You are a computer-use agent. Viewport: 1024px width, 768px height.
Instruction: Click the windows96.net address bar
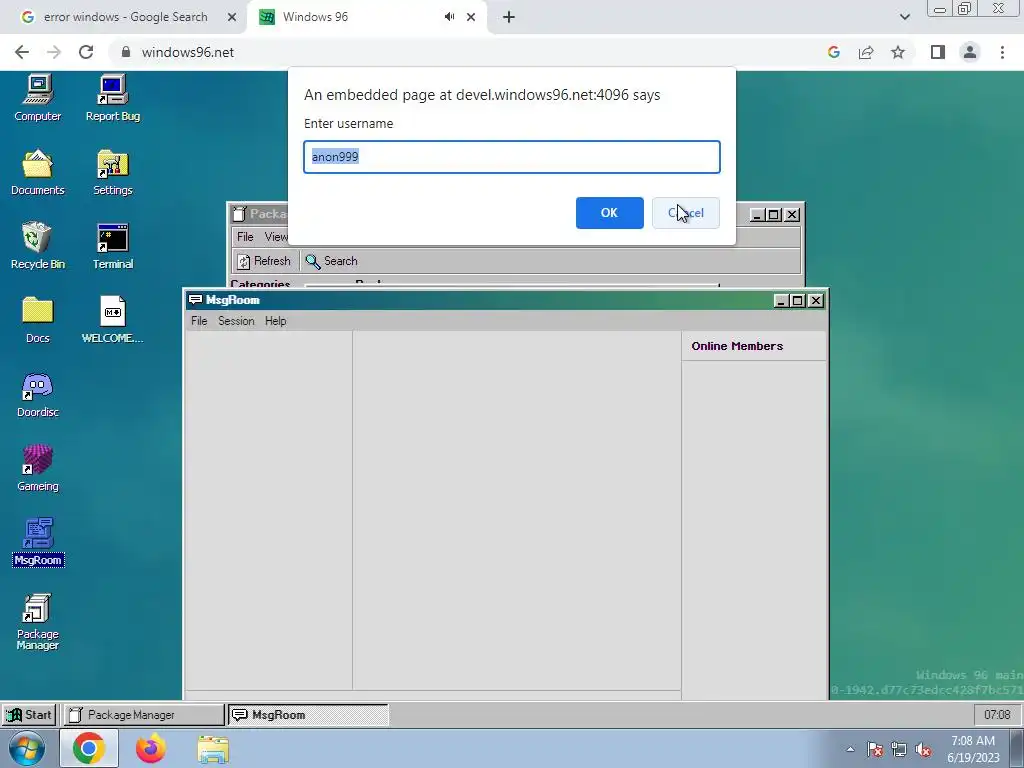pyautogui.click(x=470, y=52)
